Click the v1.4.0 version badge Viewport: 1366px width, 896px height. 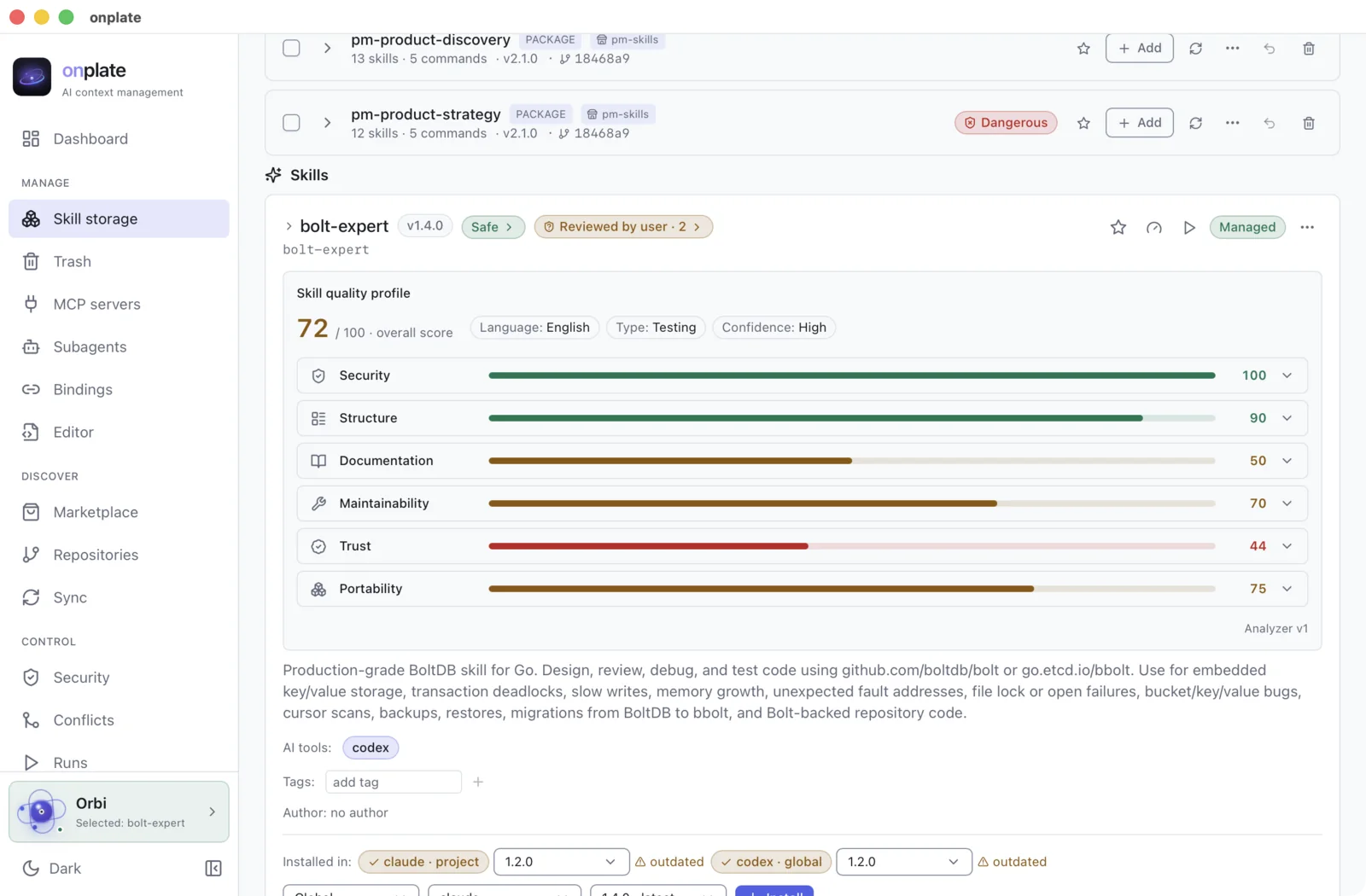tap(425, 226)
